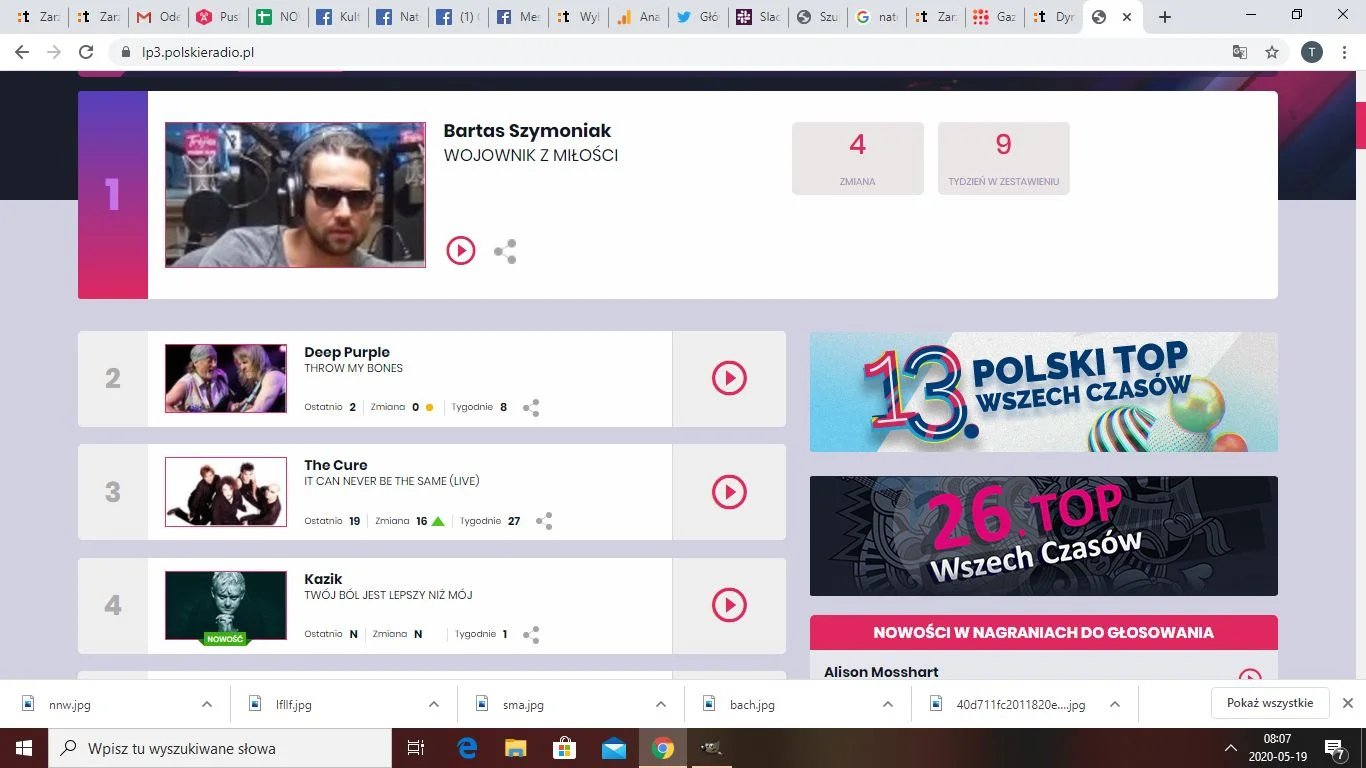This screenshot has height=768, width=1366.
Task: Expand options for 40d711fc2011820e download
Action: tap(1115, 704)
